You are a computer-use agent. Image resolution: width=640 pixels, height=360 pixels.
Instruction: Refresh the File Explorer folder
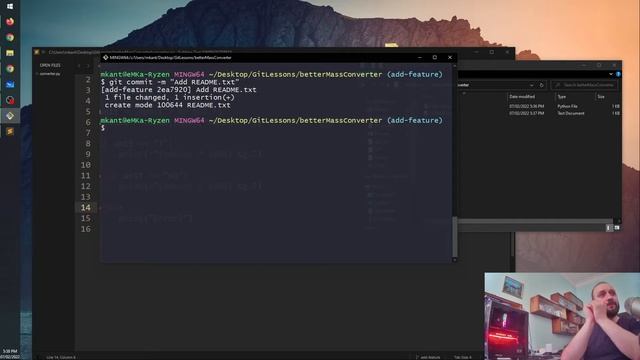tap(542, 85)
